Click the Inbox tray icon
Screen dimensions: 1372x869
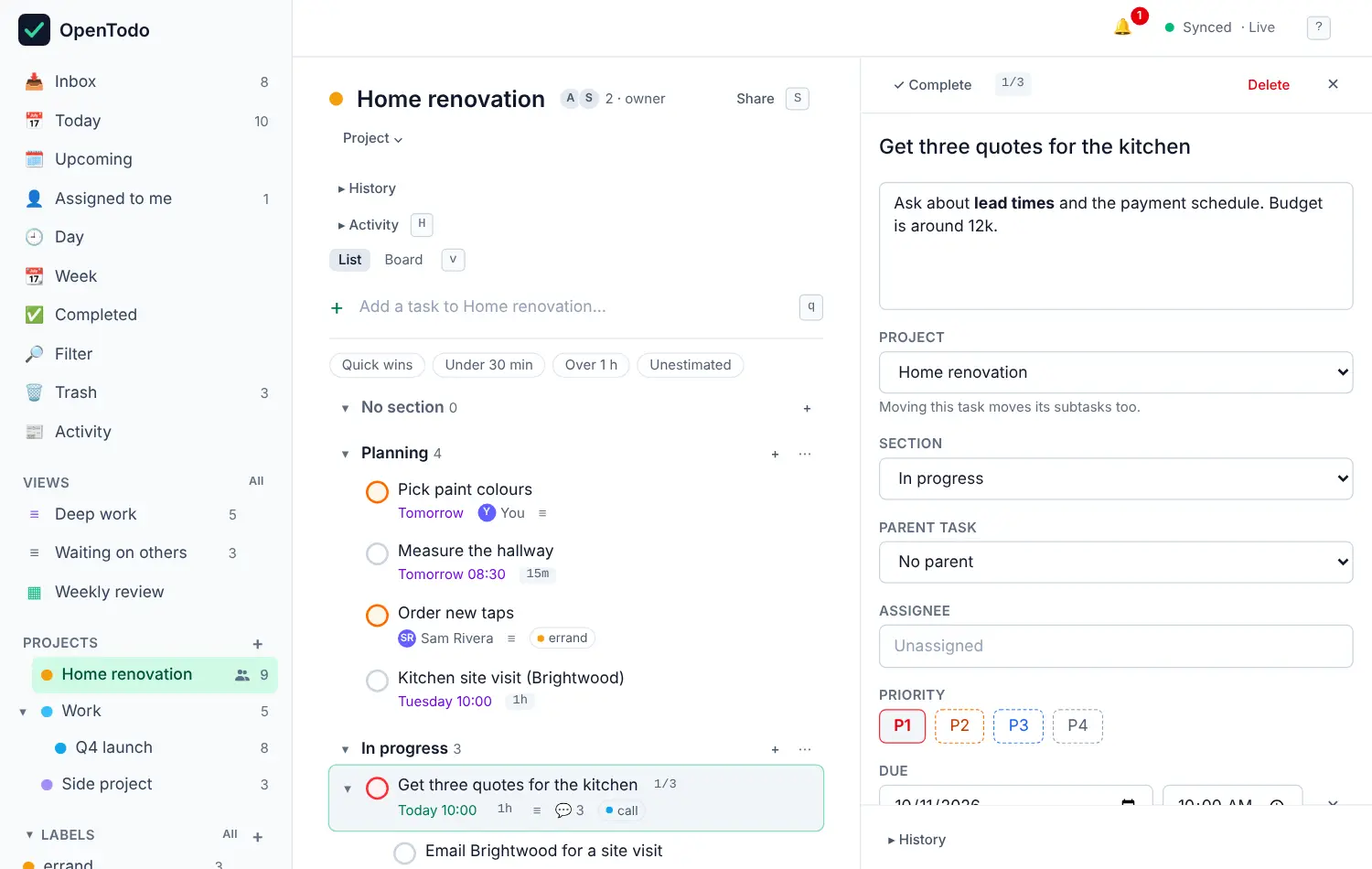(34, 81)
